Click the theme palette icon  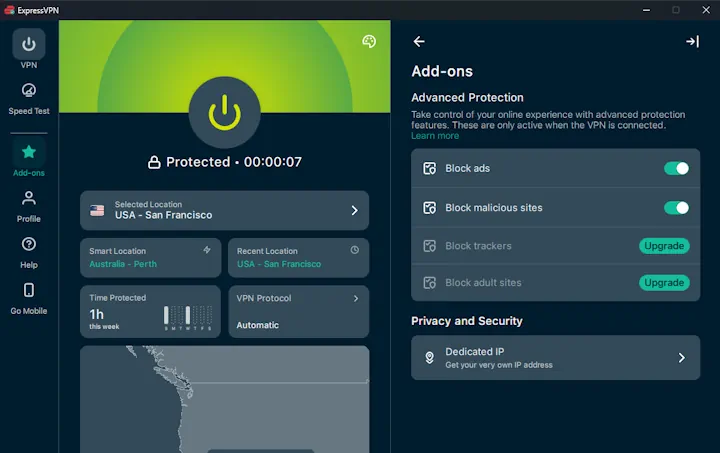pyautogui.click(x=369, y=41)
